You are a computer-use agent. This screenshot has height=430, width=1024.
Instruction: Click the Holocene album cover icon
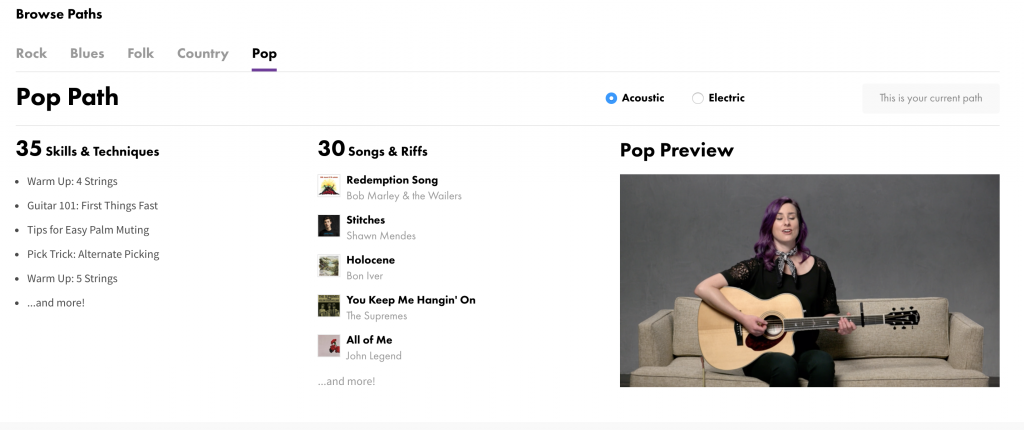tap(328, 266)
